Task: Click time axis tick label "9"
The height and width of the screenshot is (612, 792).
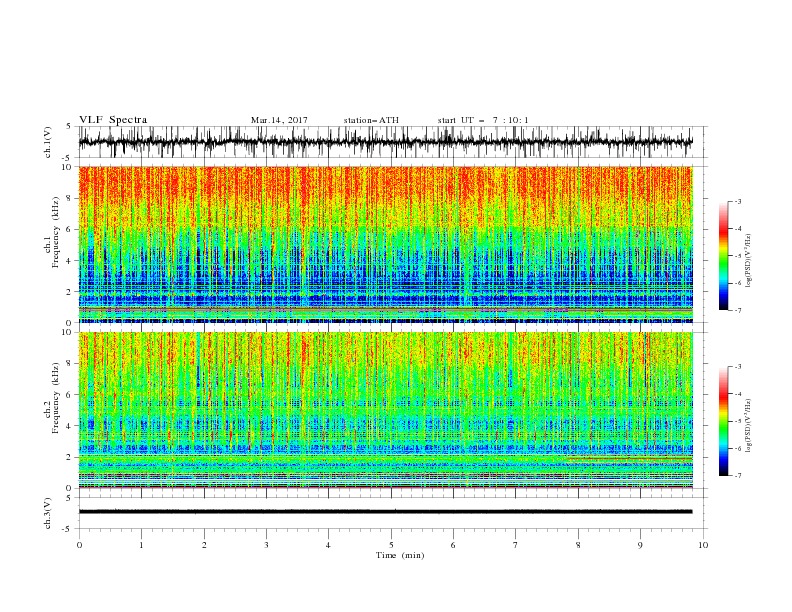Action: [640, 545]
